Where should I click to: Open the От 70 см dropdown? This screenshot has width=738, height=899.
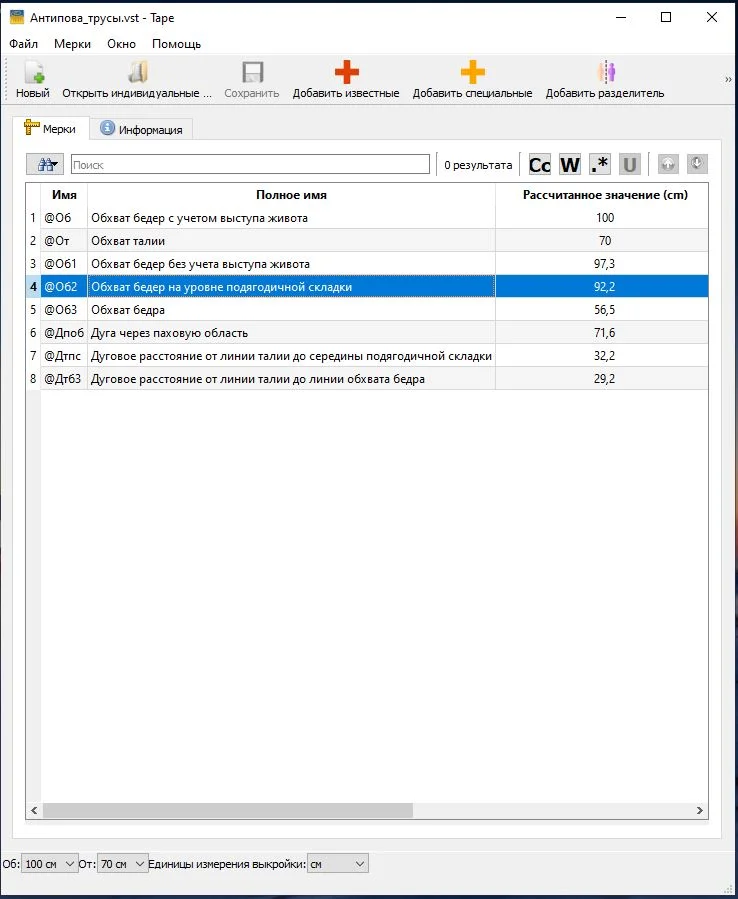[x=123, y=863]
